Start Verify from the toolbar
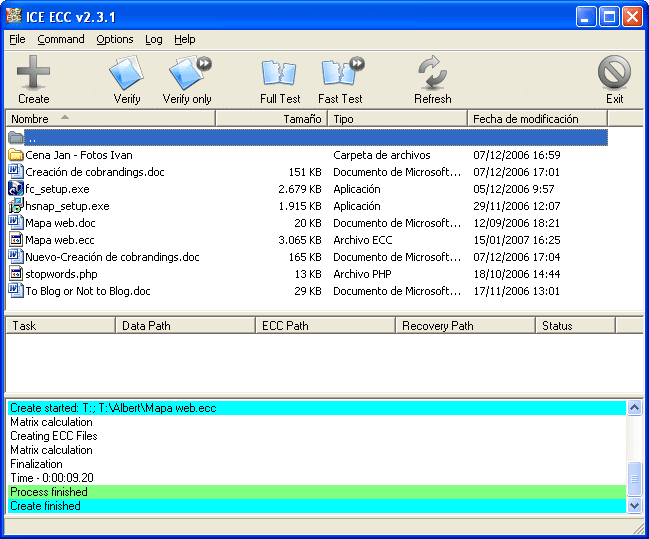Screen dimensions: 649x539 127,80
